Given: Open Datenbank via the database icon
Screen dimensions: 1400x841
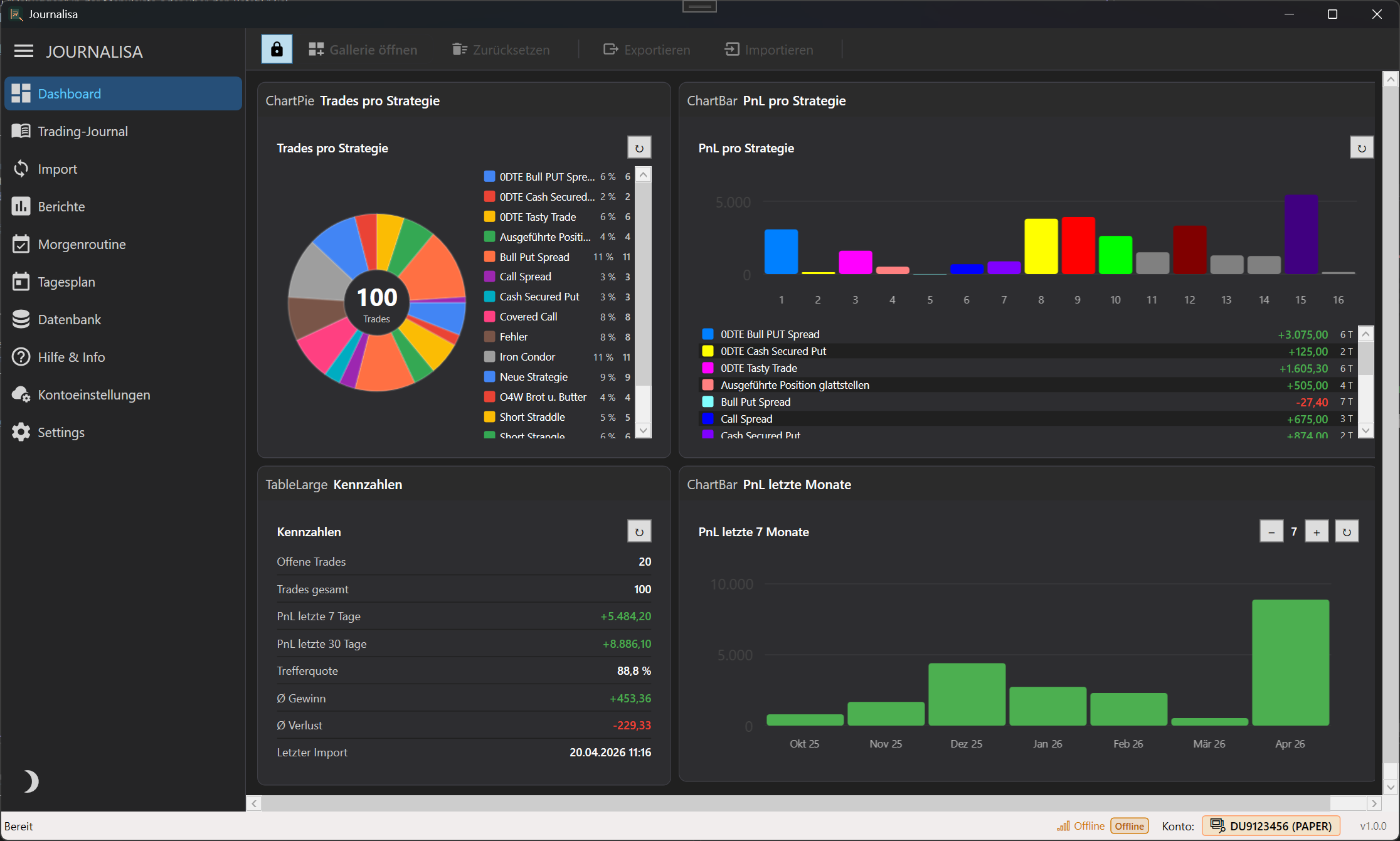Looking at the screenshot, I should point(21,319).
